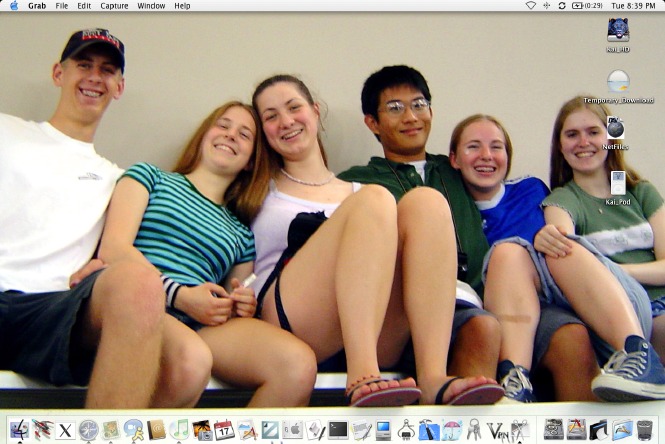Click the battery status indicator (0:29)
The height and width of the screenshot is (444, 665).
pyautogui.click(x=587, y=6)
